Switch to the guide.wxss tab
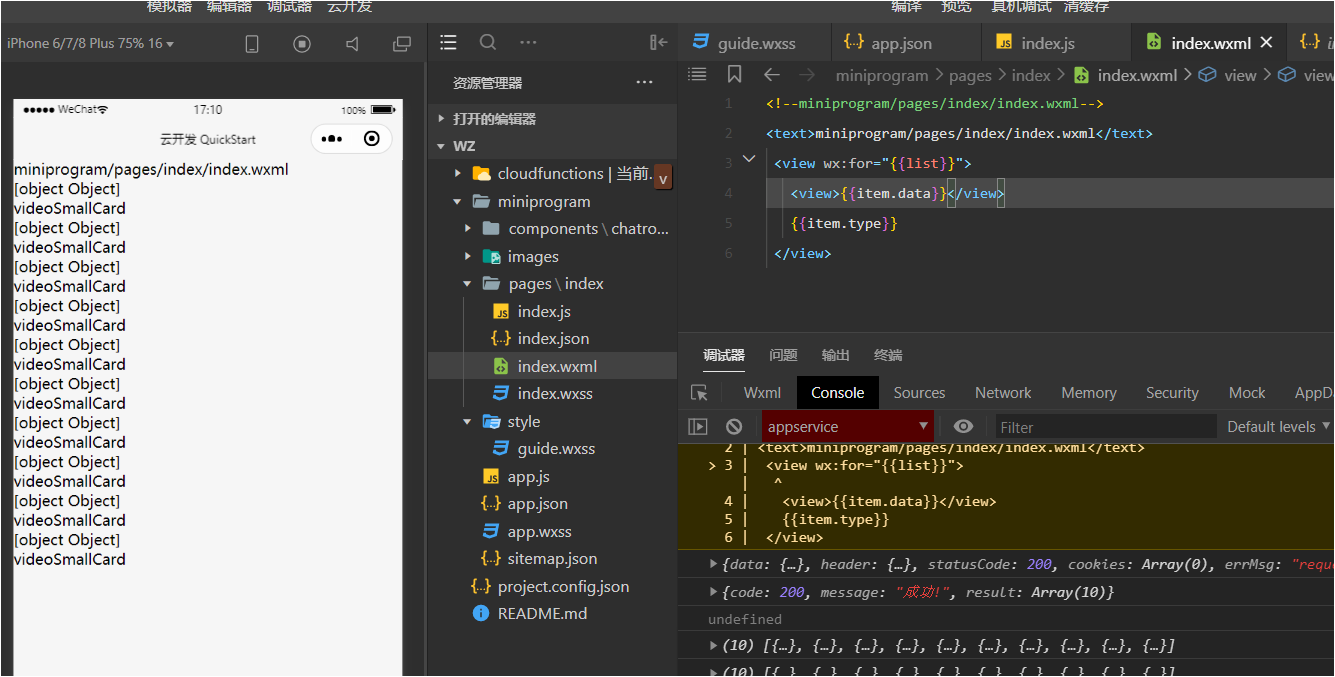The height and width of the screenshot is (677, 1335). click(755, 43)
